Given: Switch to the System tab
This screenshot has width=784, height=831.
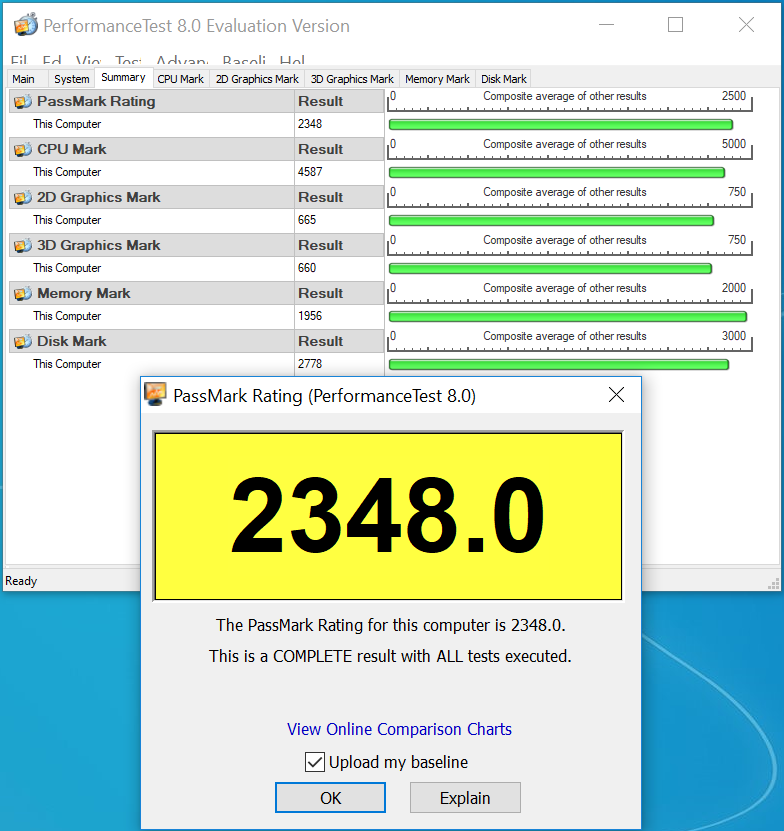Looking at the screenshot, I should click(72, 79).
